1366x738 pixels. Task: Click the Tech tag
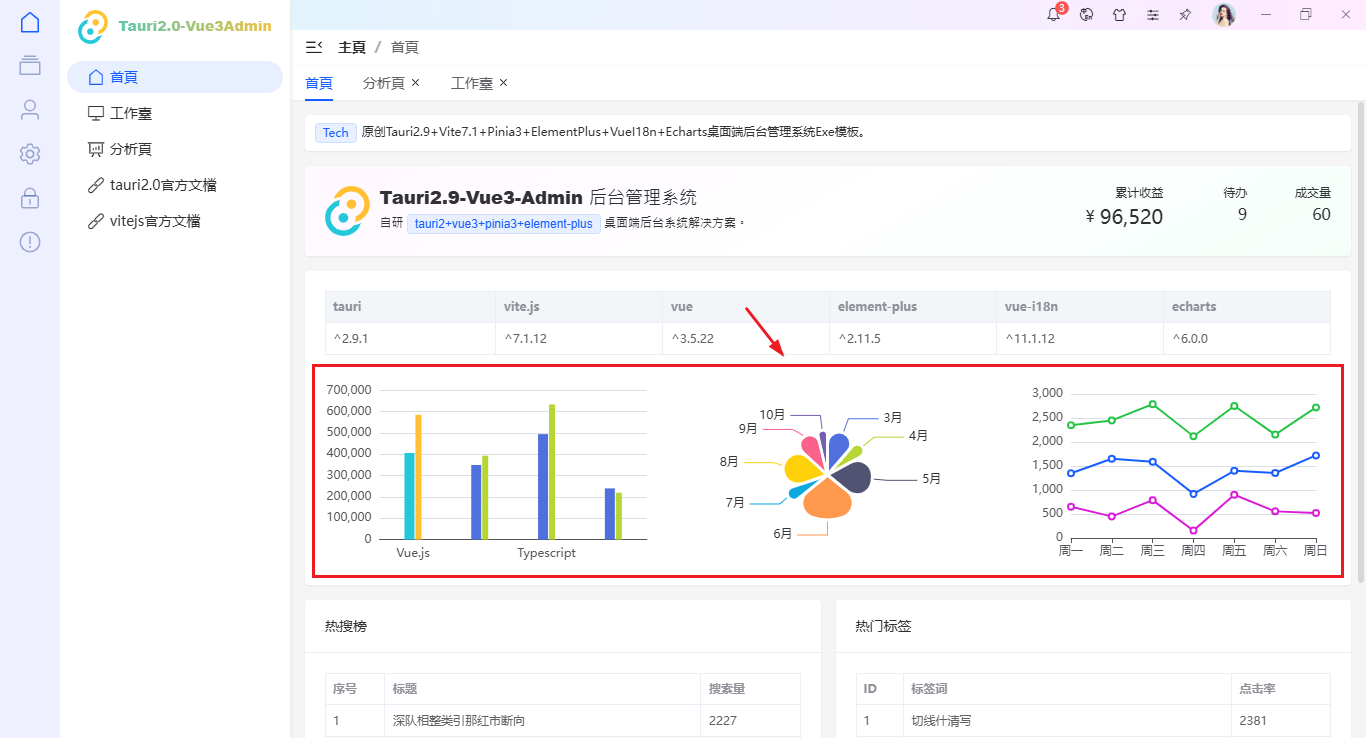336,133
